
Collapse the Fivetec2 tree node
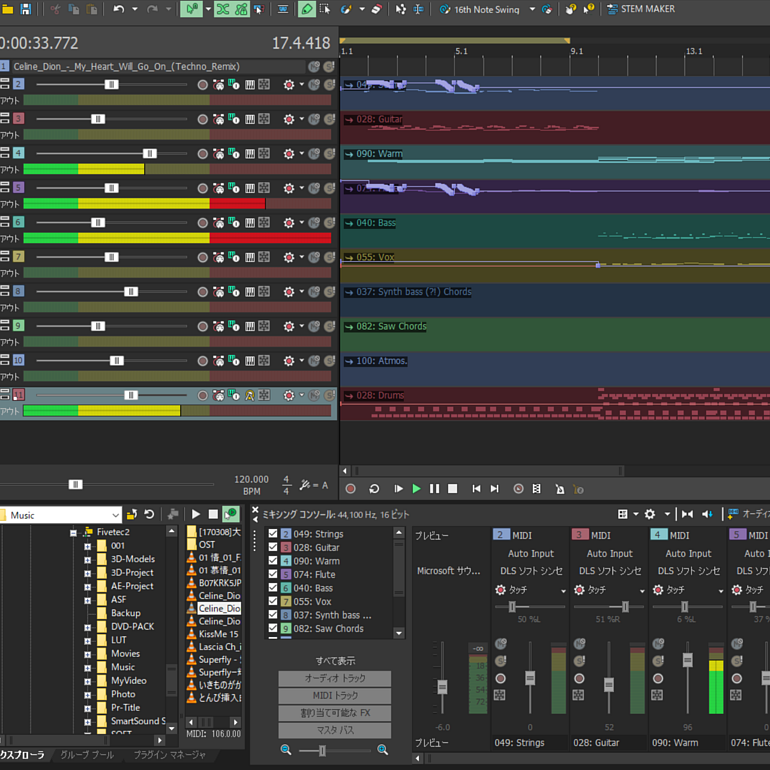click(x=73, y=533)
